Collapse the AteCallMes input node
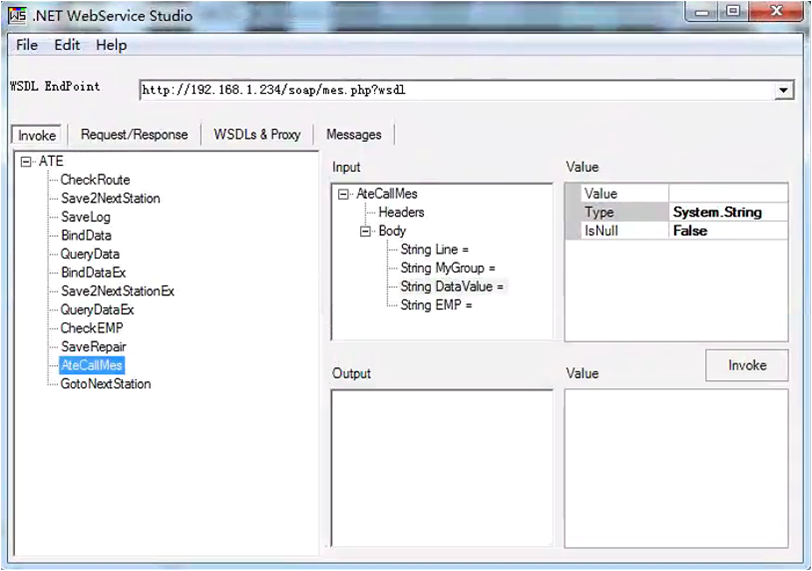 pyautogui.click(x=344, y=194)
